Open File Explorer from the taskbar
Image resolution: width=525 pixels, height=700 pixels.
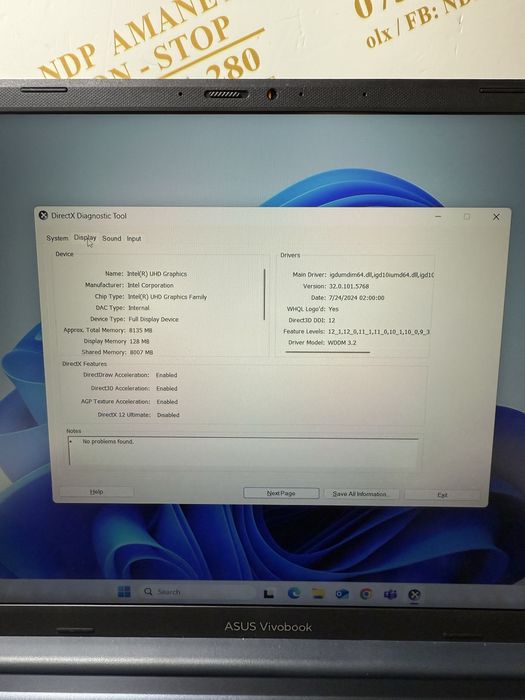[x=318, y=593]
